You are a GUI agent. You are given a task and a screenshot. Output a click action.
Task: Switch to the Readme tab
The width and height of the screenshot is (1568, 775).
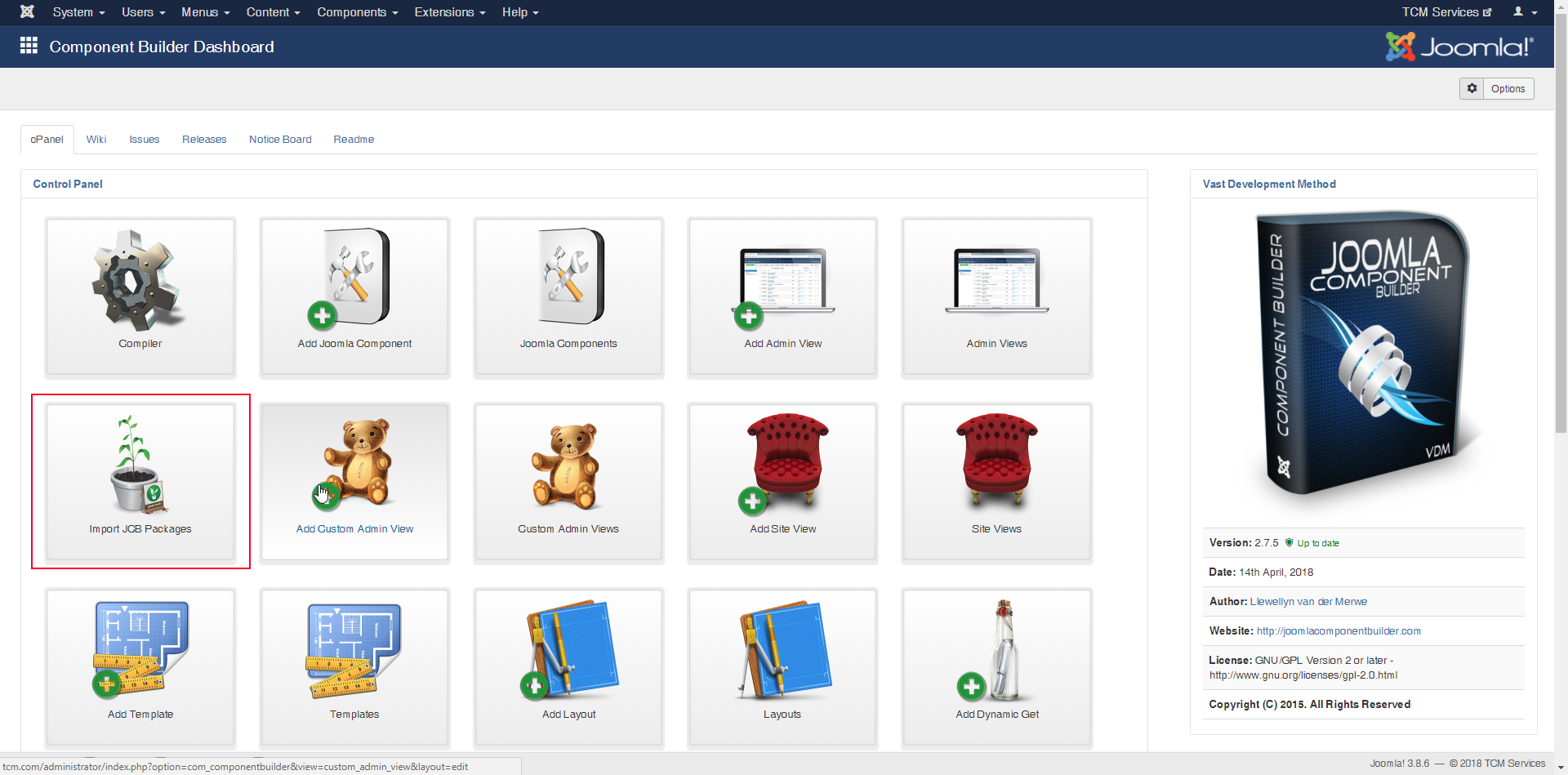354,140
